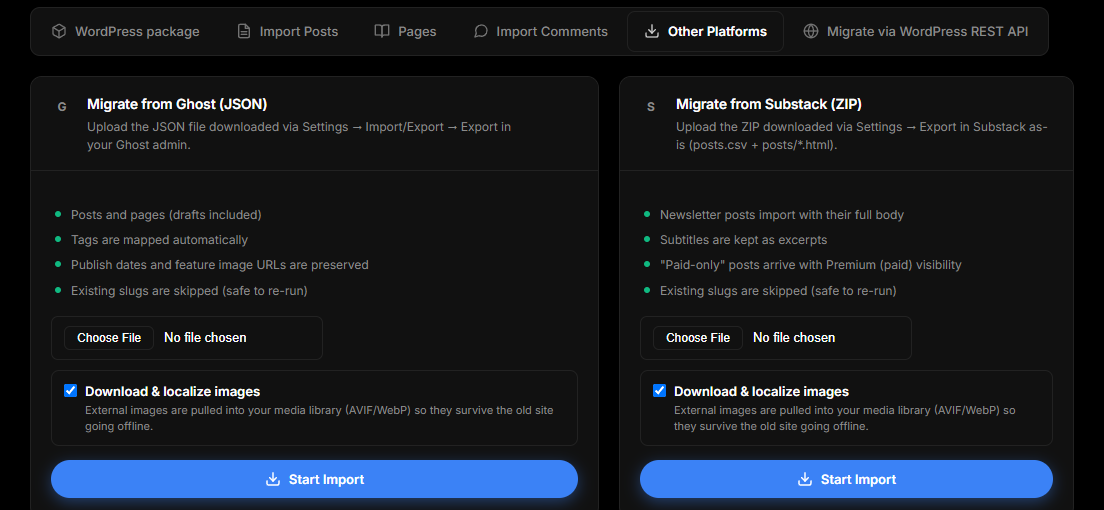The height and width of the screenshot is (510, 1104).
Task: Click 'Existing slugs are skipped' in Ghost card
Action: tap(189, 291)
